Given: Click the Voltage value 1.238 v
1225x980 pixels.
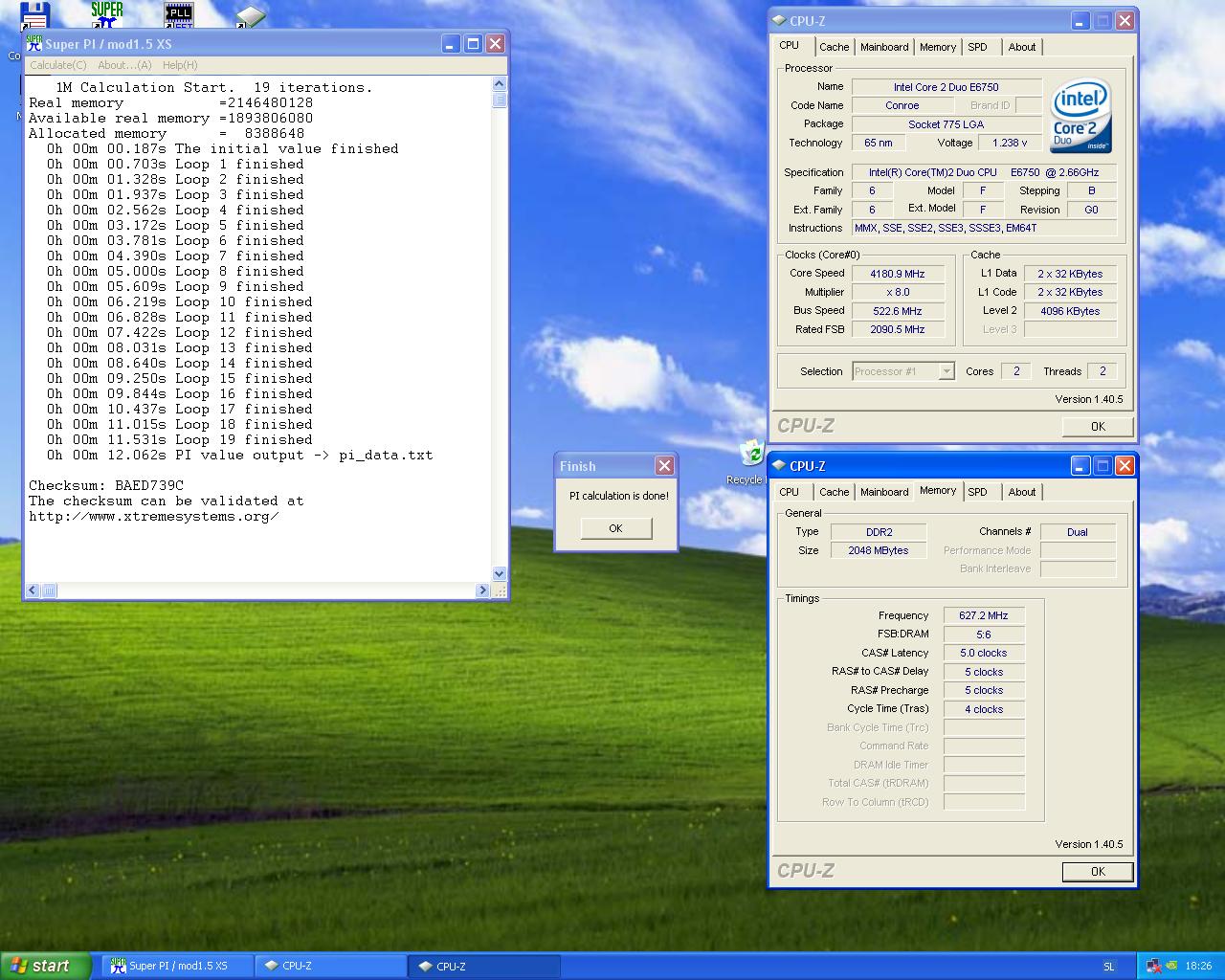Looking at the screenshot, I should point(1010,143).
